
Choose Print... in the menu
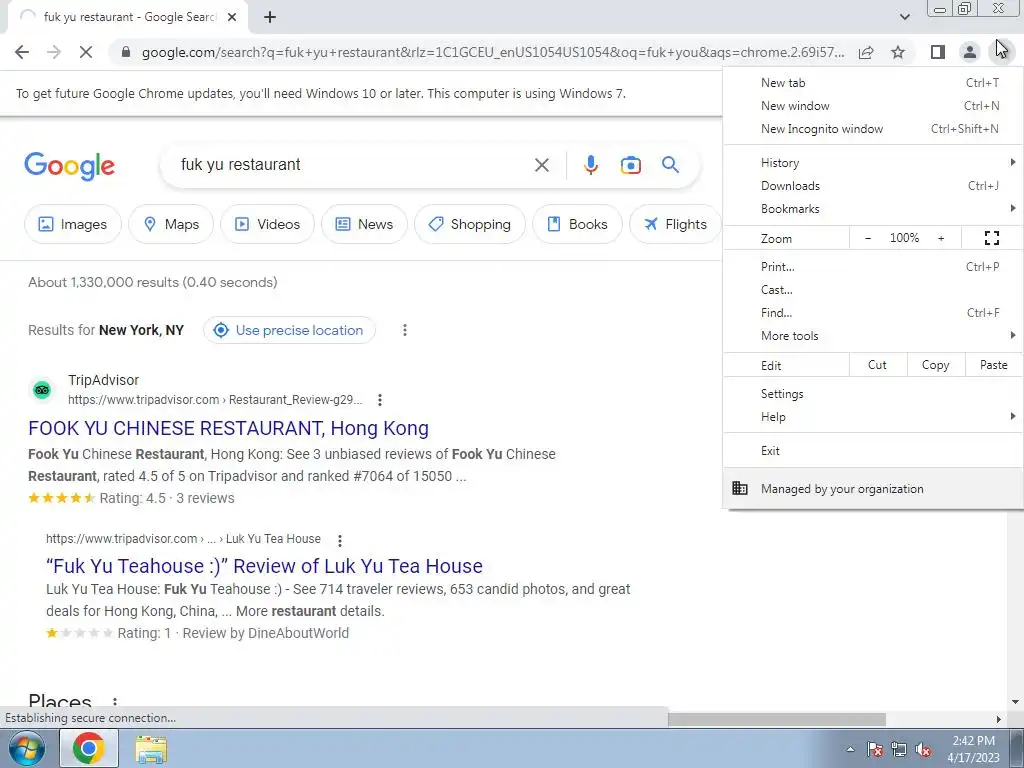point(873,266)
